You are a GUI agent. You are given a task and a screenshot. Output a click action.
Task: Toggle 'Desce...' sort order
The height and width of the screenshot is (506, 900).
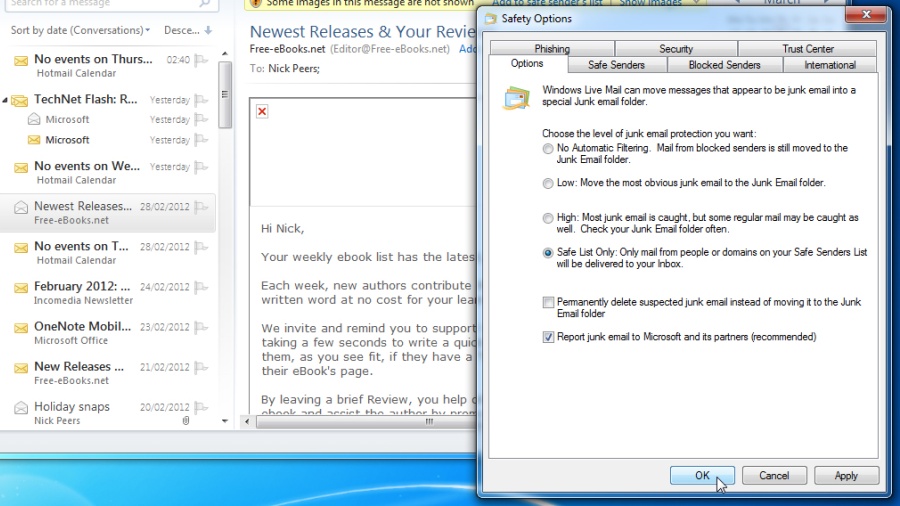click(x=188, y=30)
